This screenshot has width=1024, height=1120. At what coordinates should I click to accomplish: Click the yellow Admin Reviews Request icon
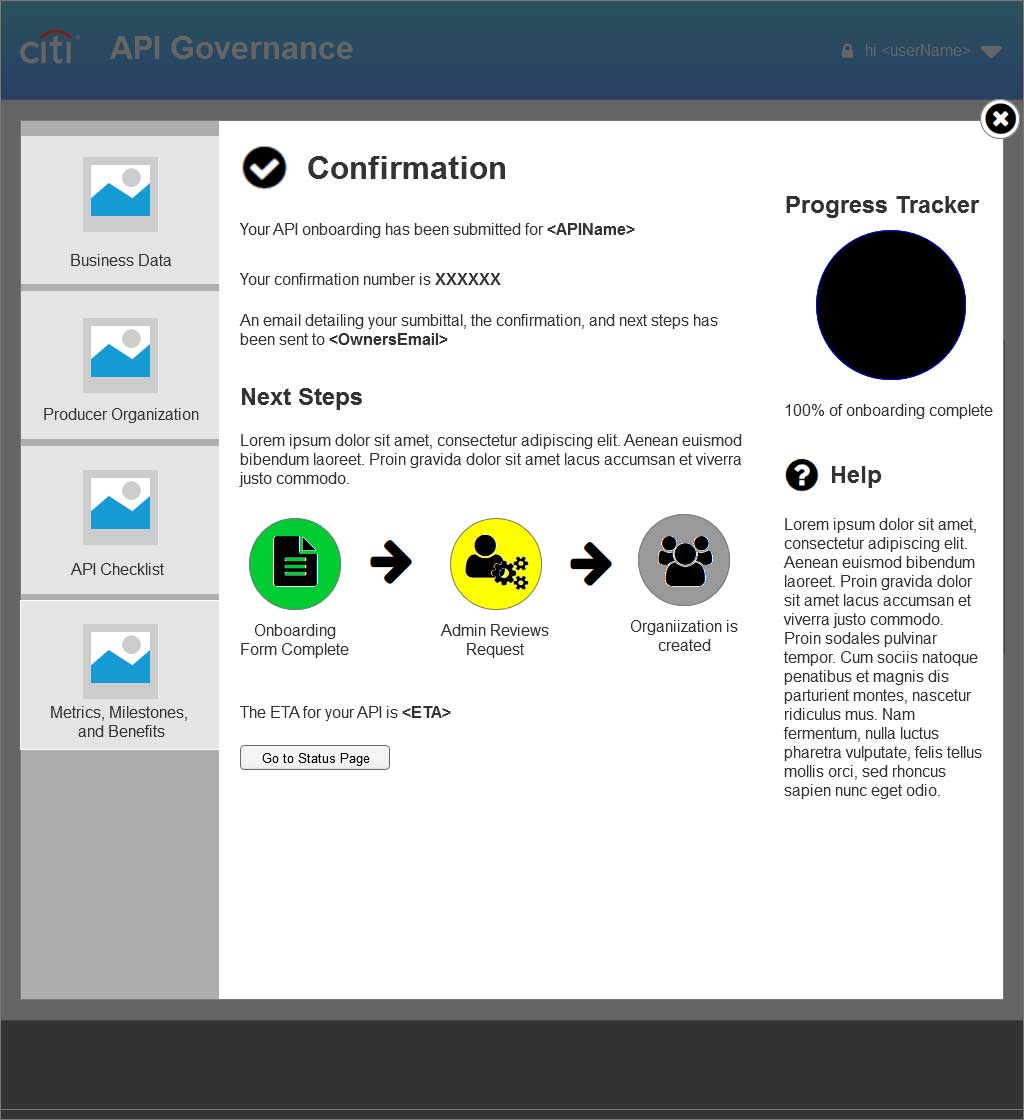496,564
